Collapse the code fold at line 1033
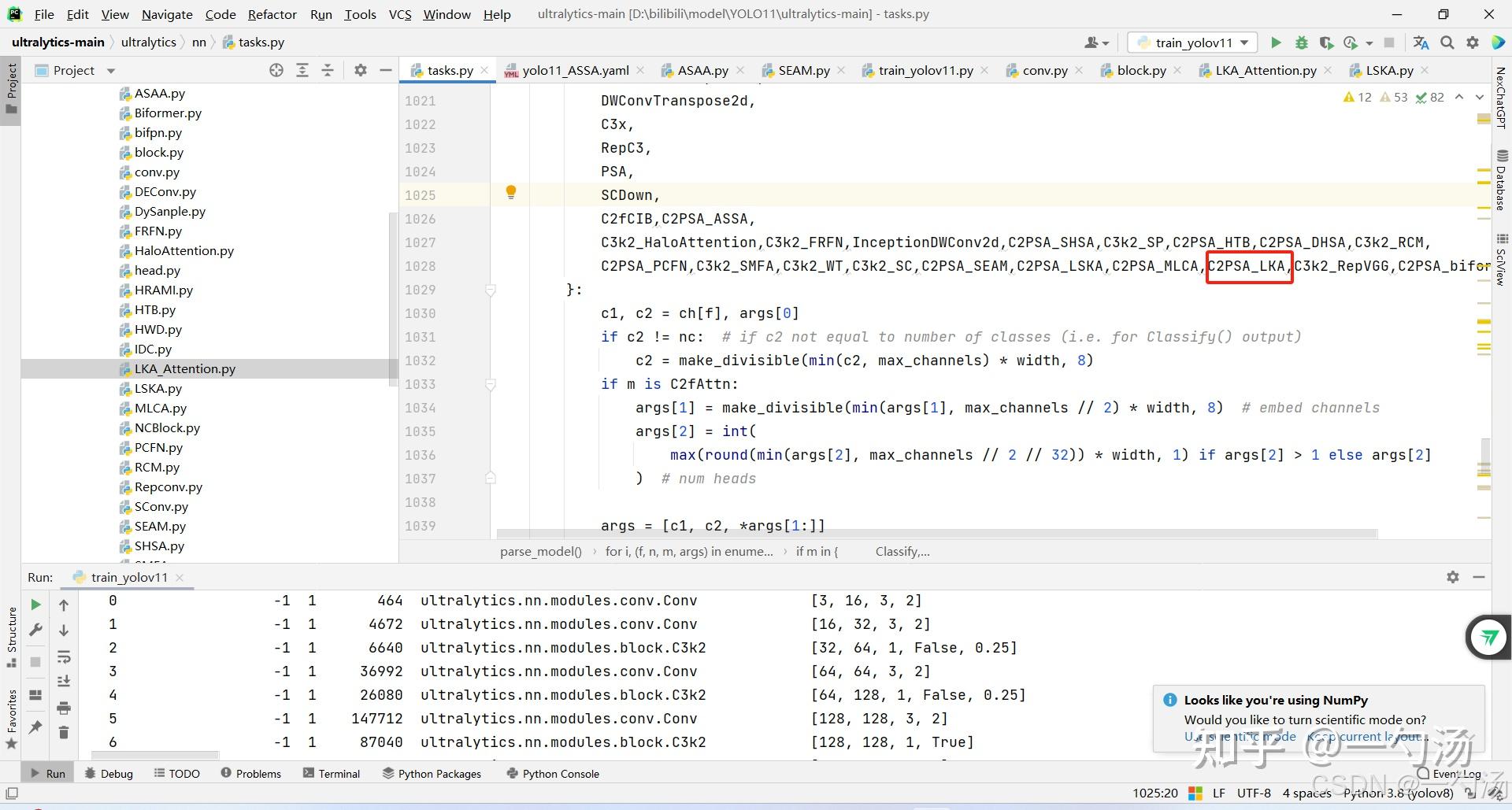Image resolution: width=1512 pixels, height=810 pixels. (x=491, y=384)
